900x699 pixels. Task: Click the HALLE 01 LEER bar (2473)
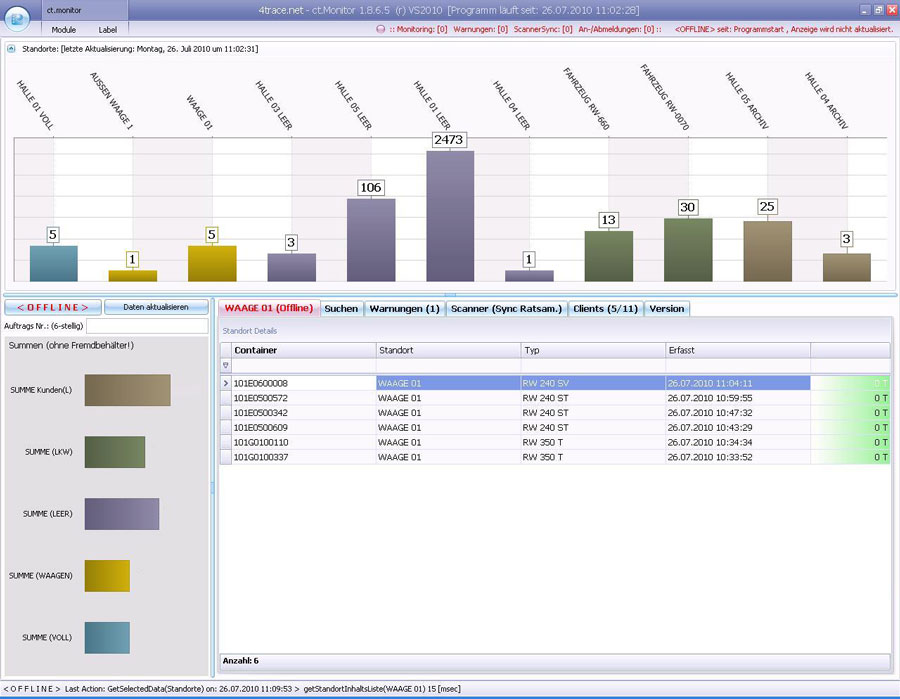pyautogui.click(x=450, y=216)
